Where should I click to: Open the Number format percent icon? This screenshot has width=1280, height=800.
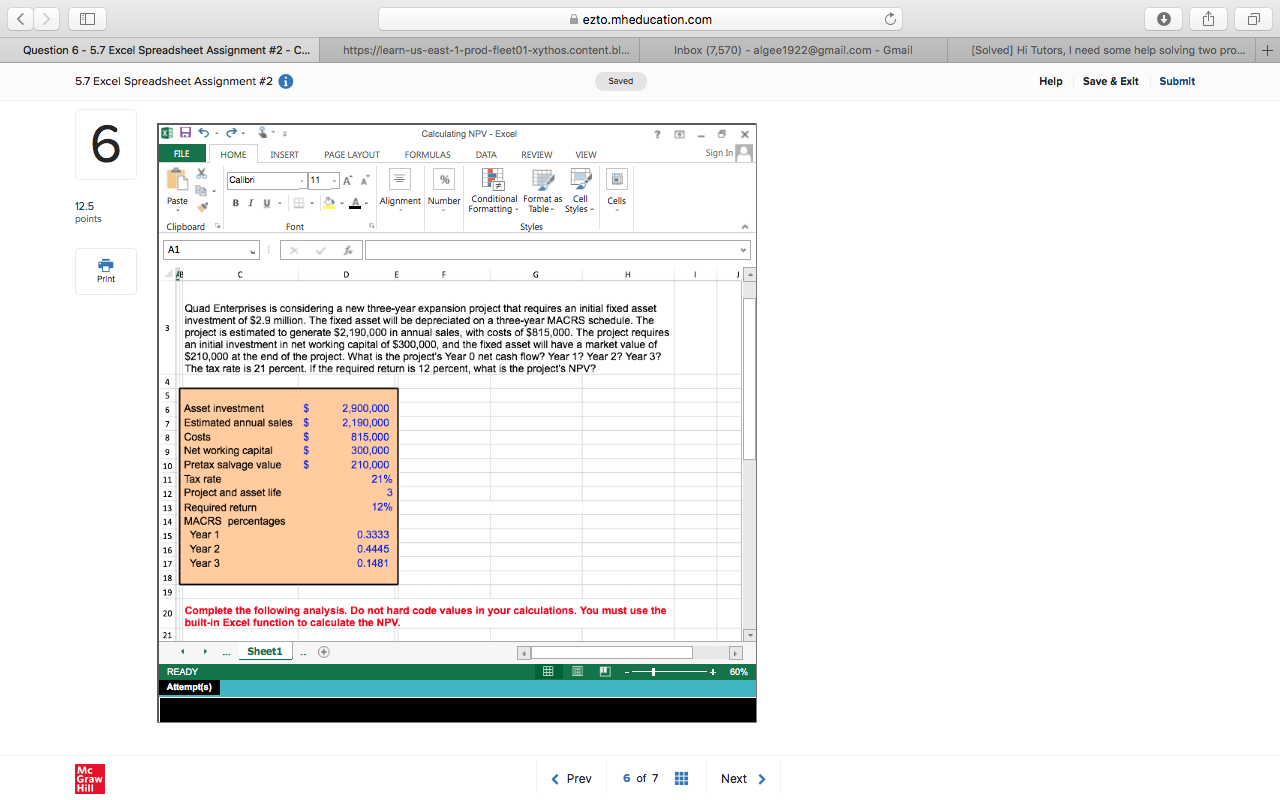(x=444, y=179)
